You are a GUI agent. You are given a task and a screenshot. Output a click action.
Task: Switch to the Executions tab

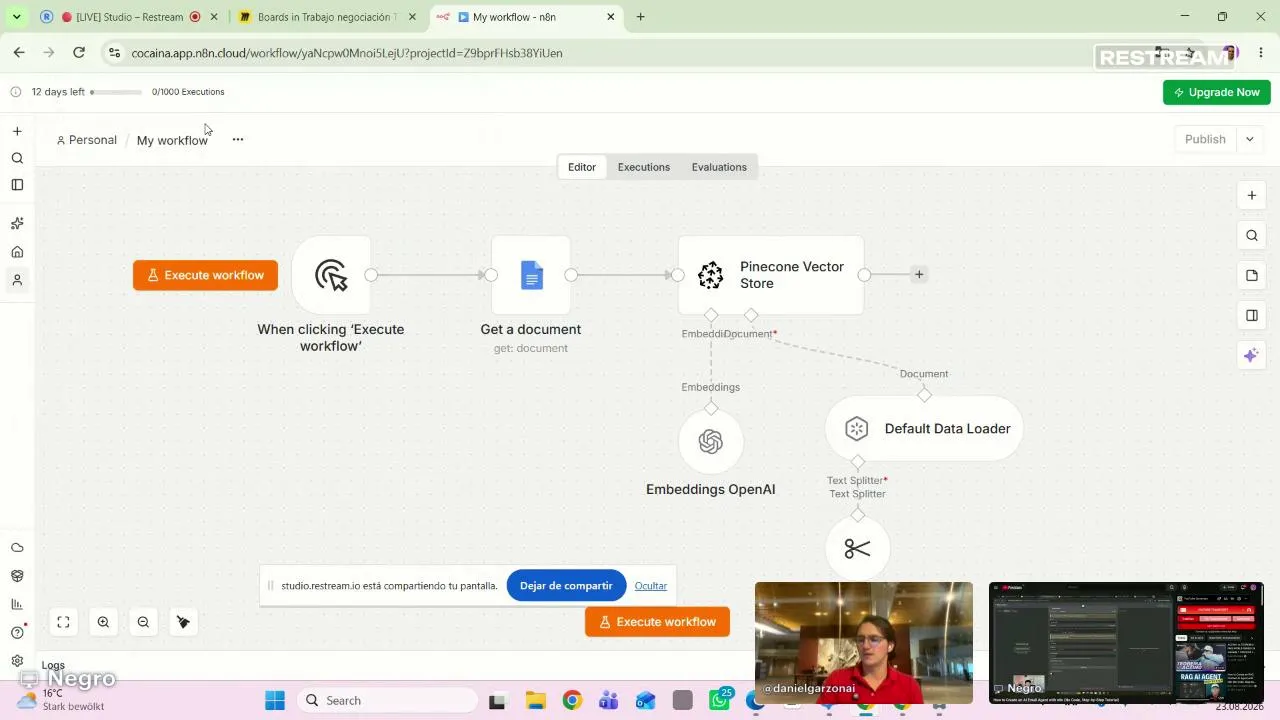644,167
